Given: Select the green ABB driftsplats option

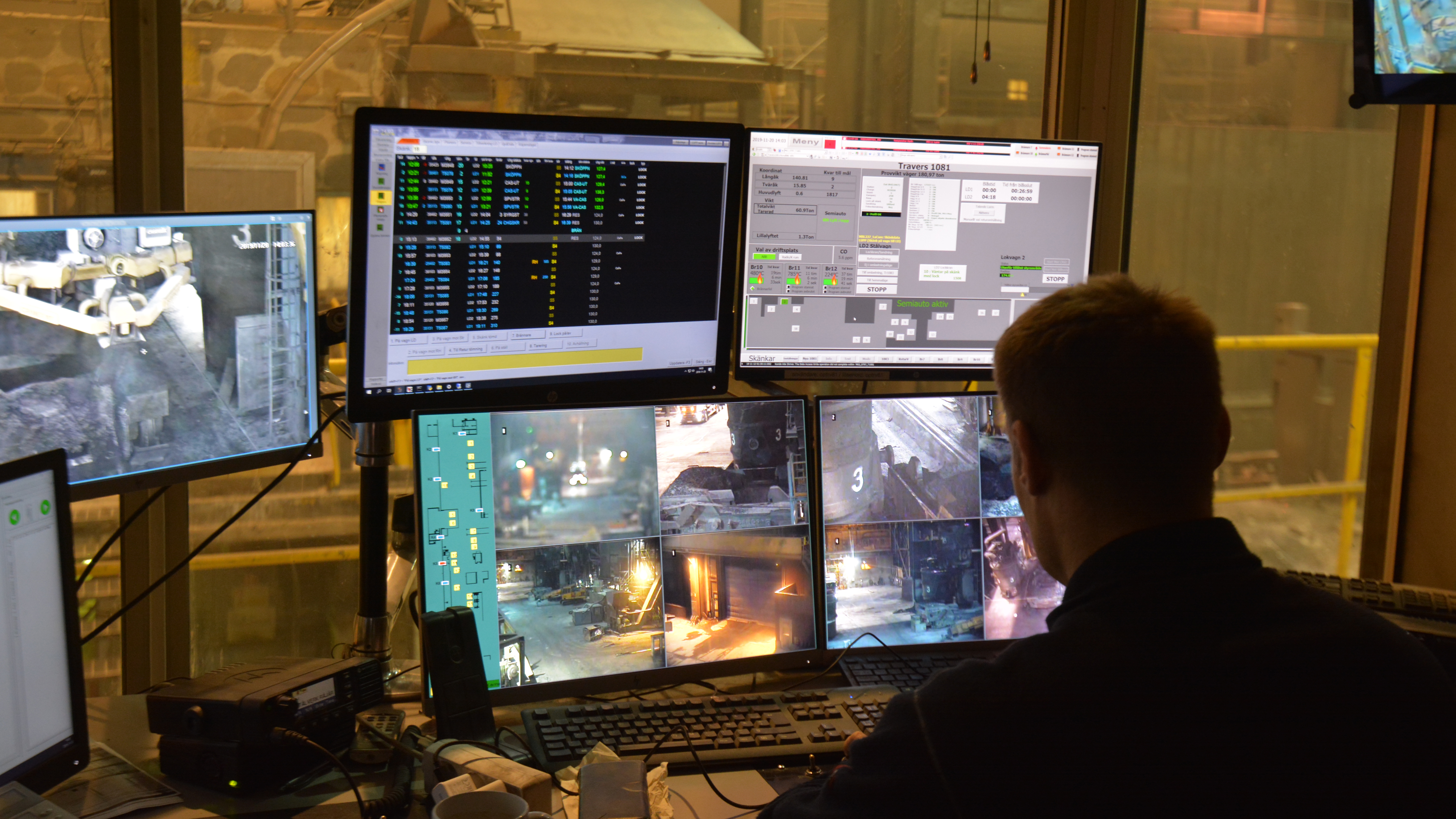Looking at the screenshot, I should pos(764,256).
